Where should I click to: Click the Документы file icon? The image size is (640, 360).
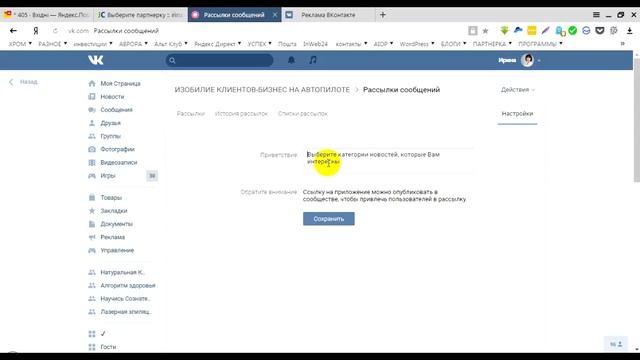(92, 224)
